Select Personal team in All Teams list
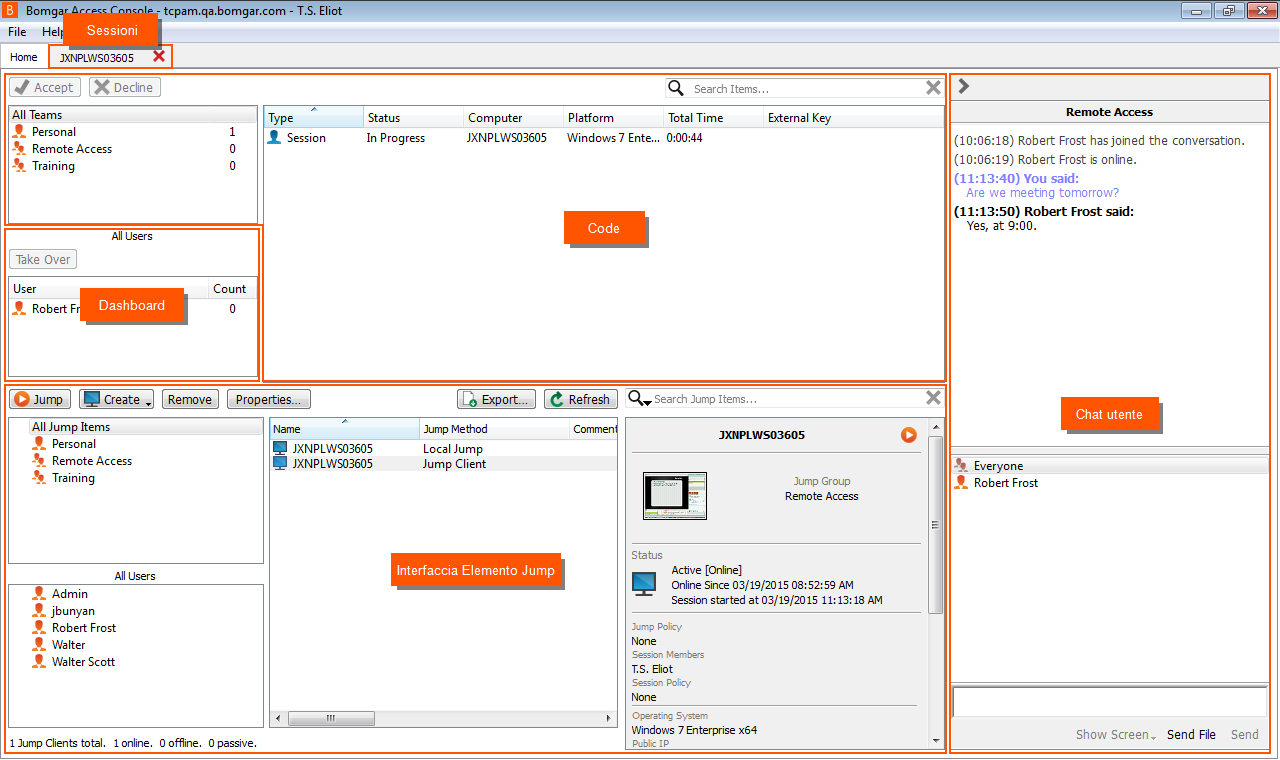The width and height of the screenshot is (1280, 760). [x=53, y=132]
